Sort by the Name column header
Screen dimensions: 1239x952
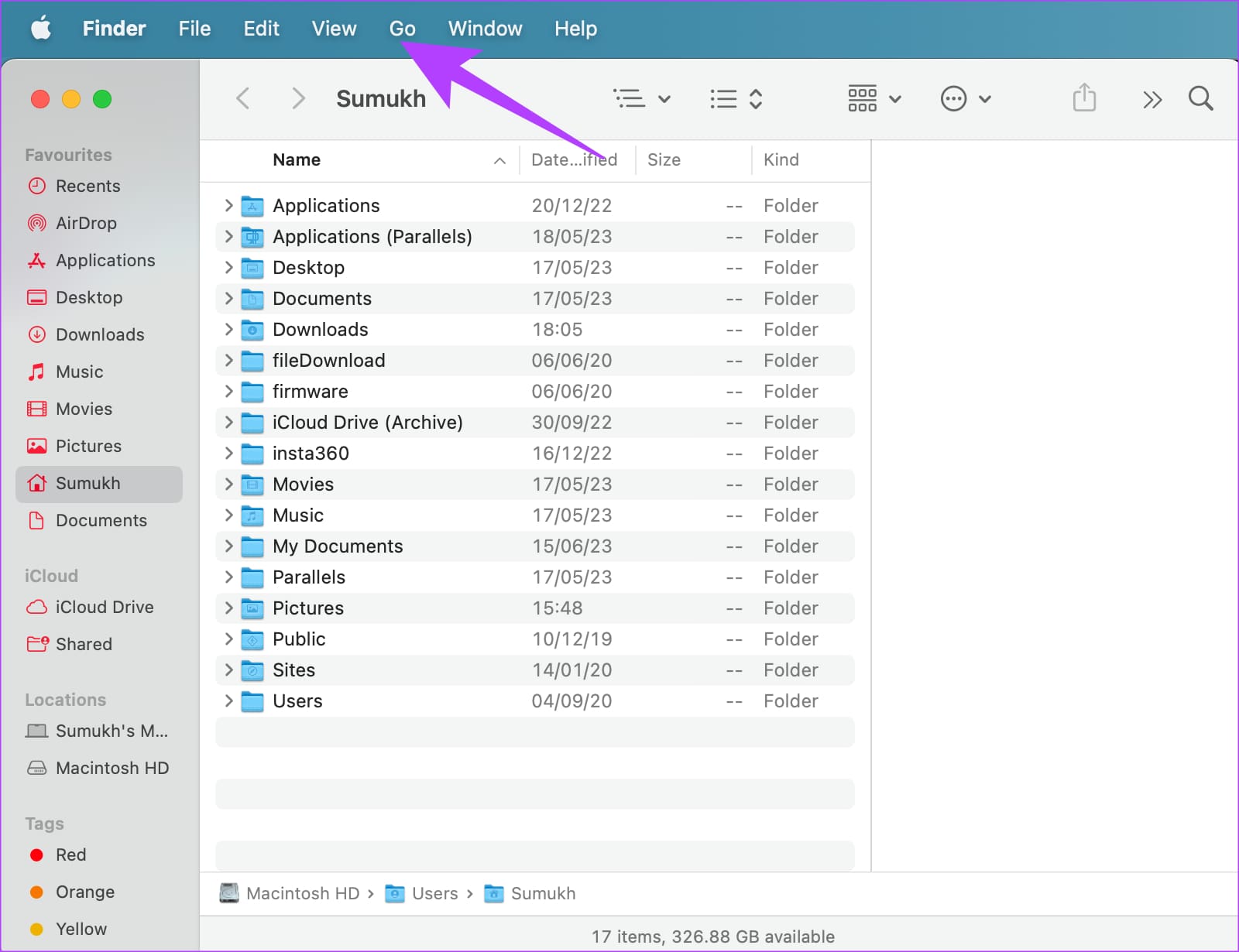pos(297,160)
